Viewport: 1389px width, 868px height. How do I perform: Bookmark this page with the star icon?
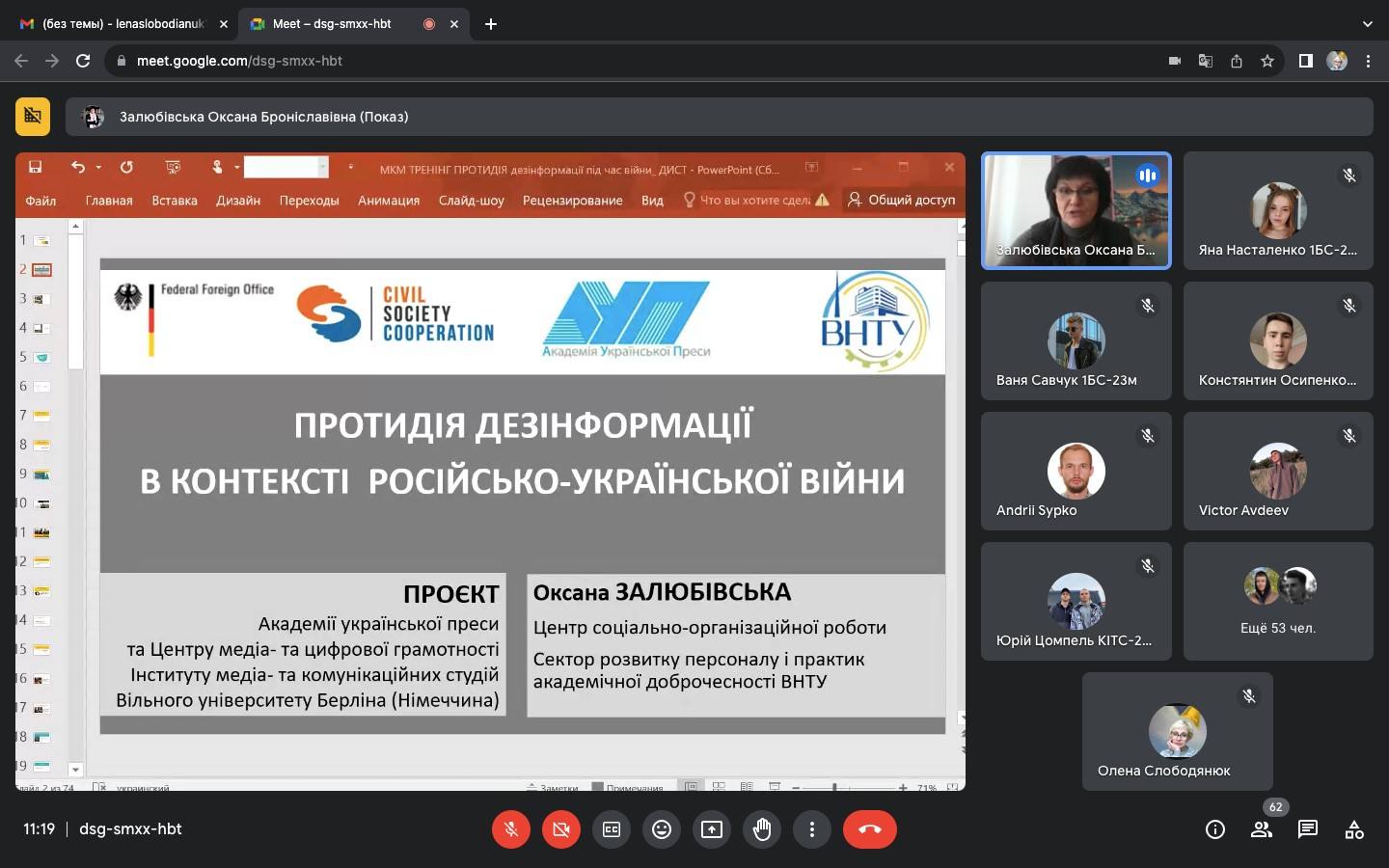point(1267,61)
